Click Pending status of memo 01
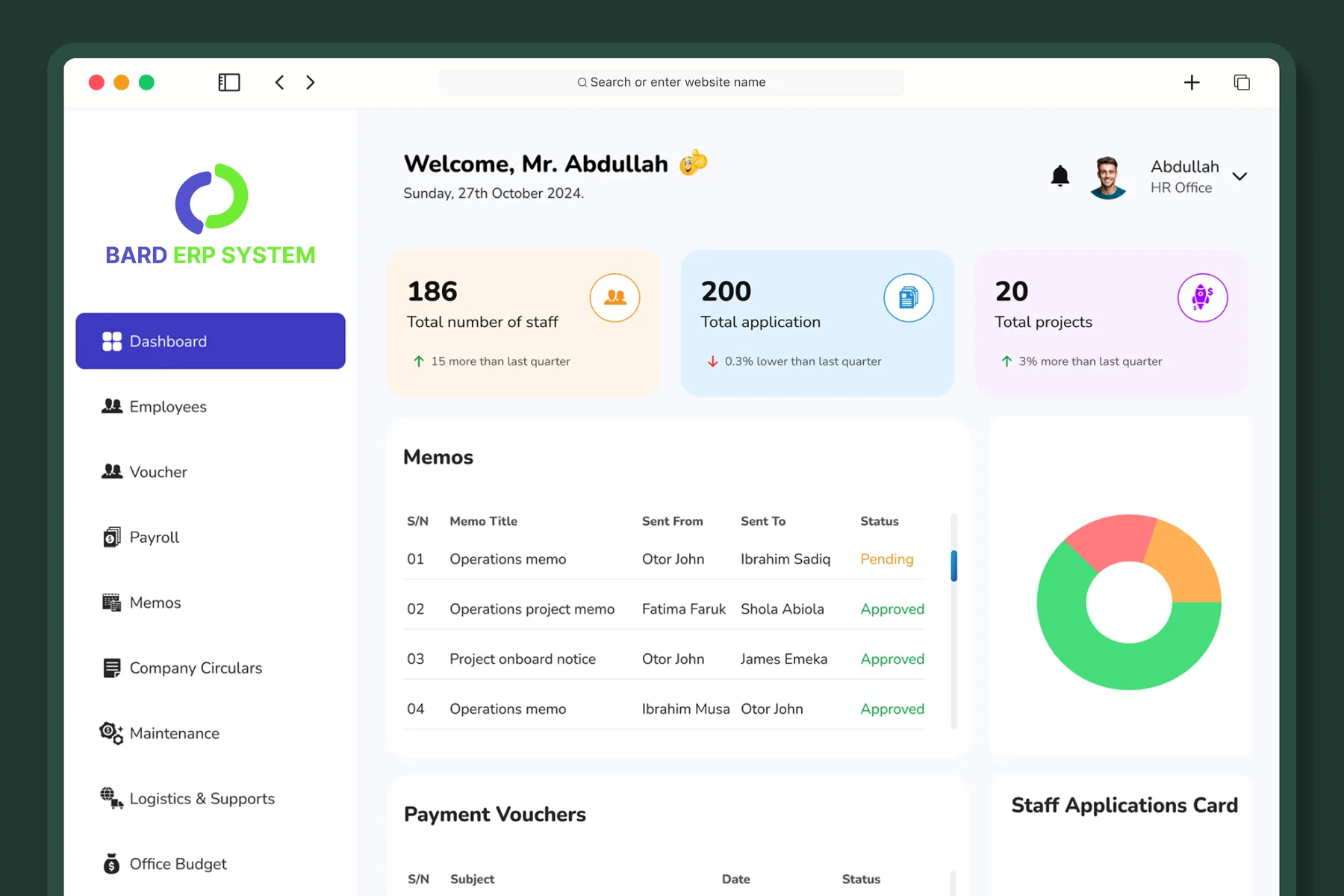The image size is (1344, 896). coord(886,559)
